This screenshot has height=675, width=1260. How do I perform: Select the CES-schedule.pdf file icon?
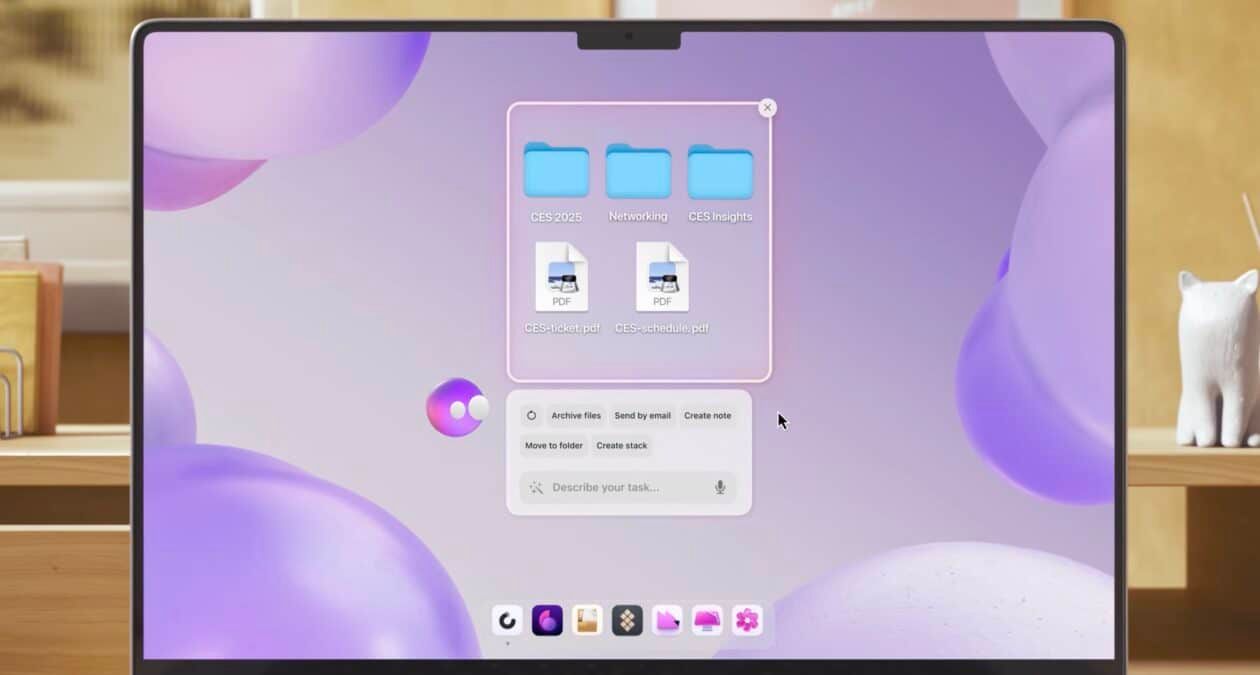[662, 277]
